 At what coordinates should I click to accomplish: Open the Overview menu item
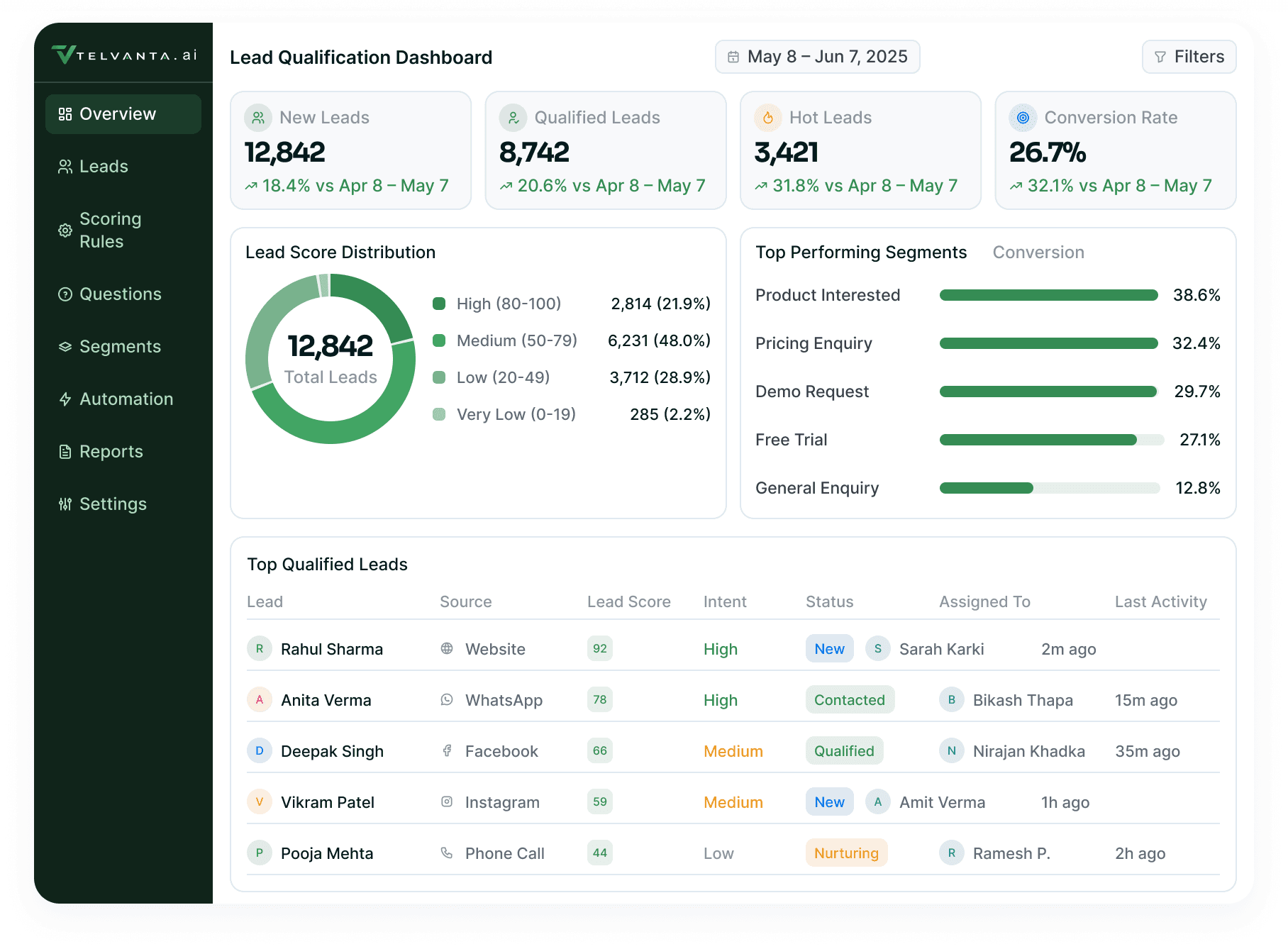point(123,114)
